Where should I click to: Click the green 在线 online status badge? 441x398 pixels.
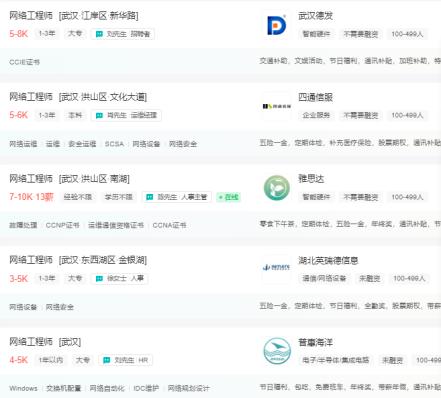pyautogui.click(x=228, y=197)
